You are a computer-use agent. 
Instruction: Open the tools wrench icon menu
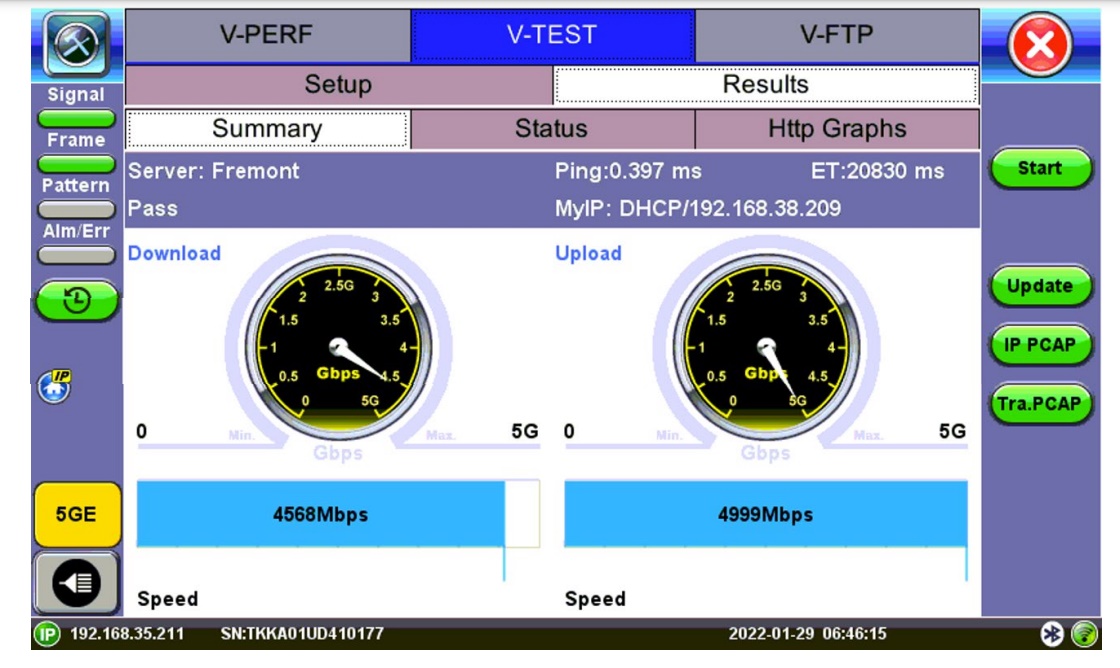click(76, 44)
